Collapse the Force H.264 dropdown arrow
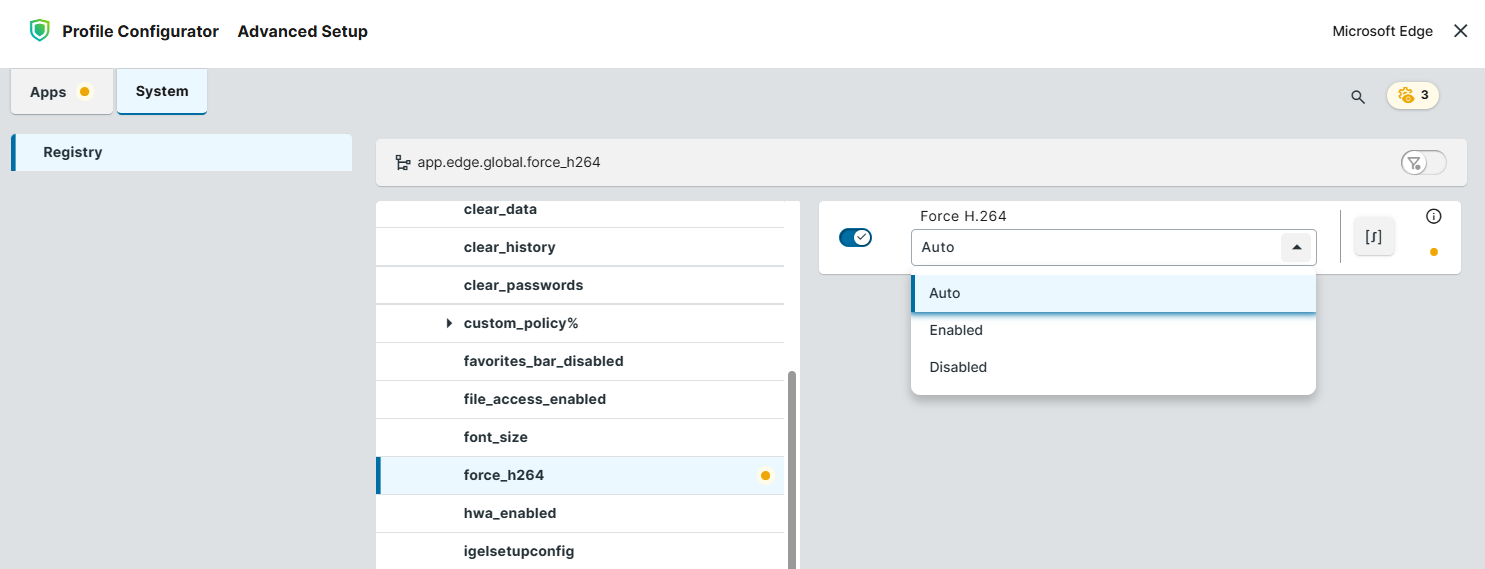The image size is (1485, 569). coord(1296,247)
